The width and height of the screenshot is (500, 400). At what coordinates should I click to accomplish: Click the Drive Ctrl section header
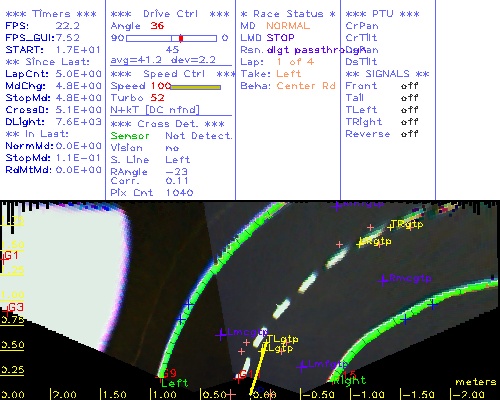pyautogui.click(x=170, y=14)
